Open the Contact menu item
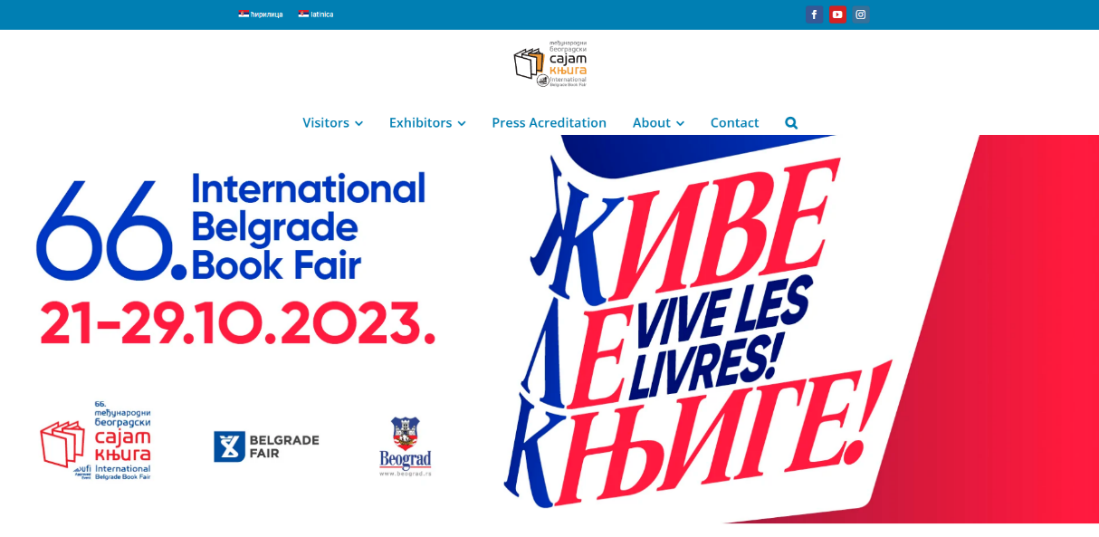The height and width of the screenshot is (537, 1099). tap(735, 123)
